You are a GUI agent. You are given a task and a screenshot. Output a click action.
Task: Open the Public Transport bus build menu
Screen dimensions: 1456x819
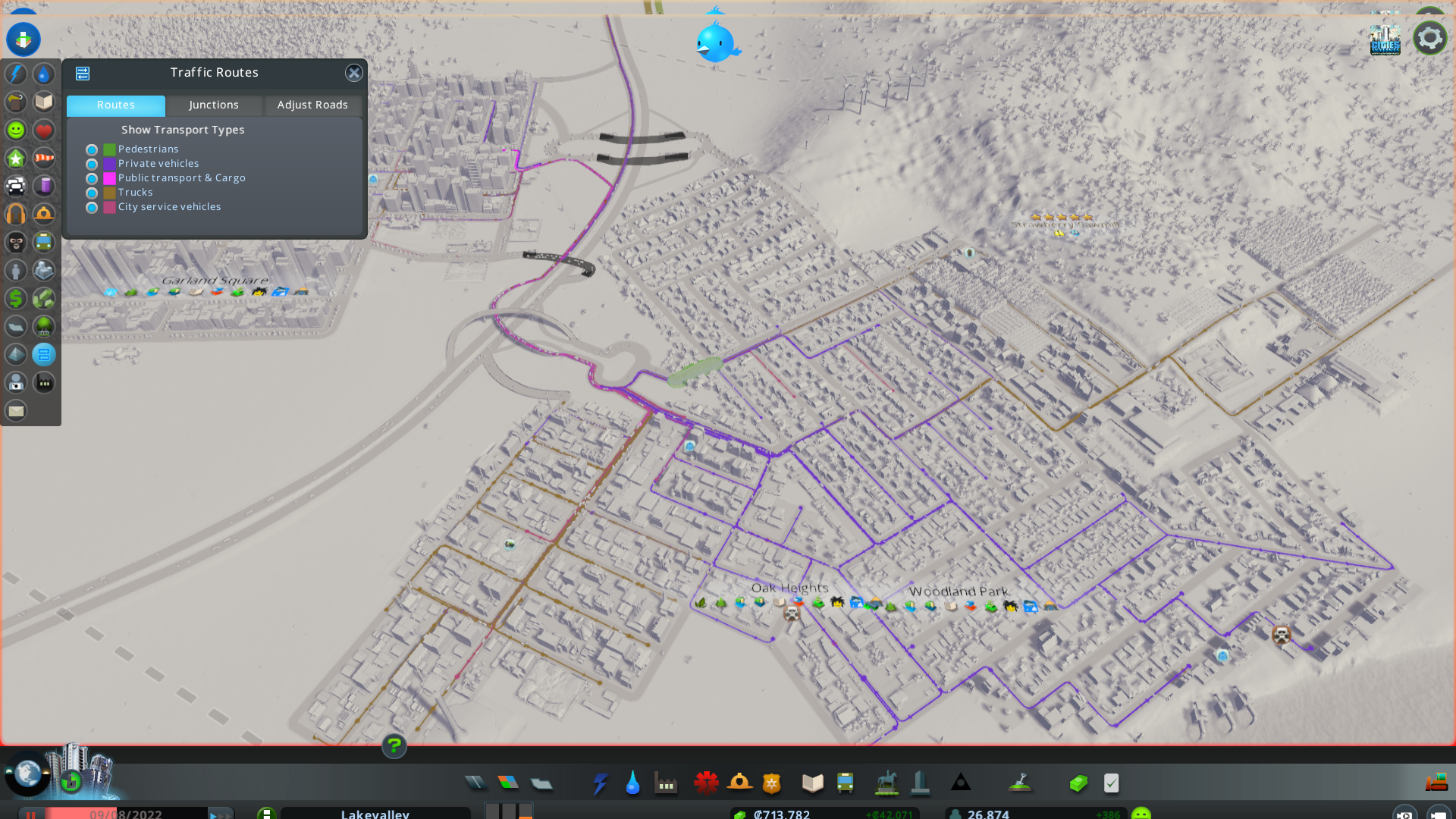[845, 783]
